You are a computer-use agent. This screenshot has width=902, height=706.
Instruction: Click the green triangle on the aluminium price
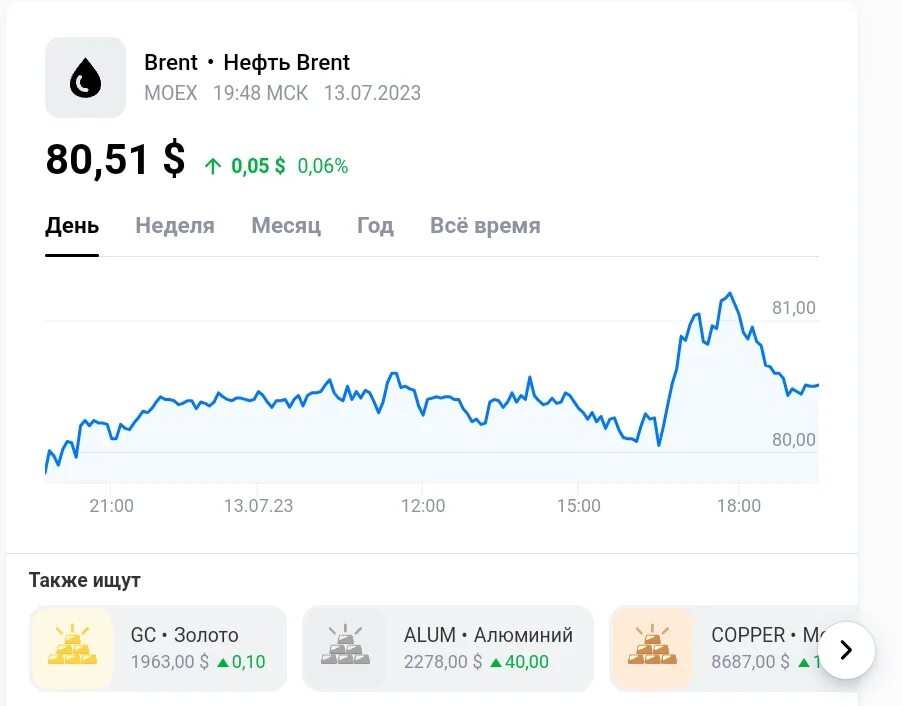(x=496, y=663)
